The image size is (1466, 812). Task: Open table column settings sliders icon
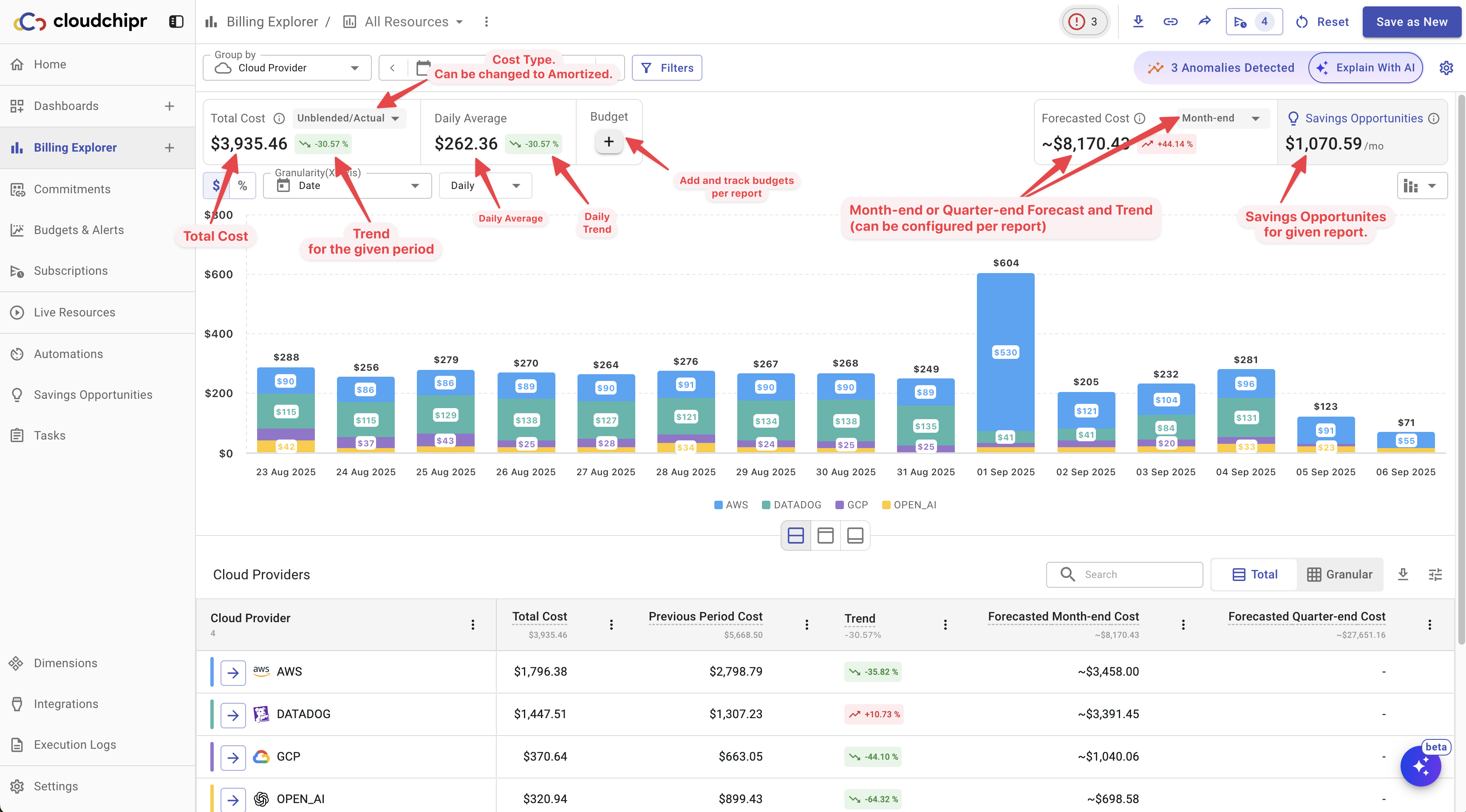click(x=1435, y=574)
